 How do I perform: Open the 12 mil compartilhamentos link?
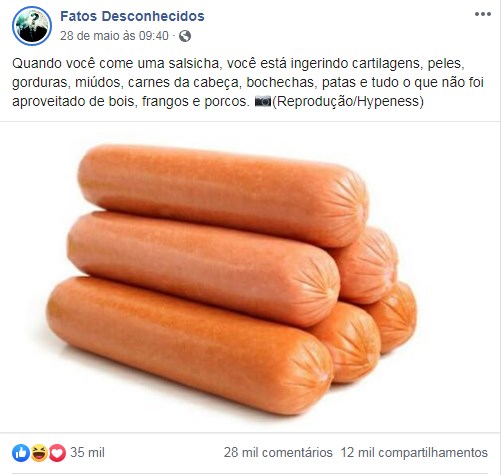pyautogui.click(x=414, y=453)
